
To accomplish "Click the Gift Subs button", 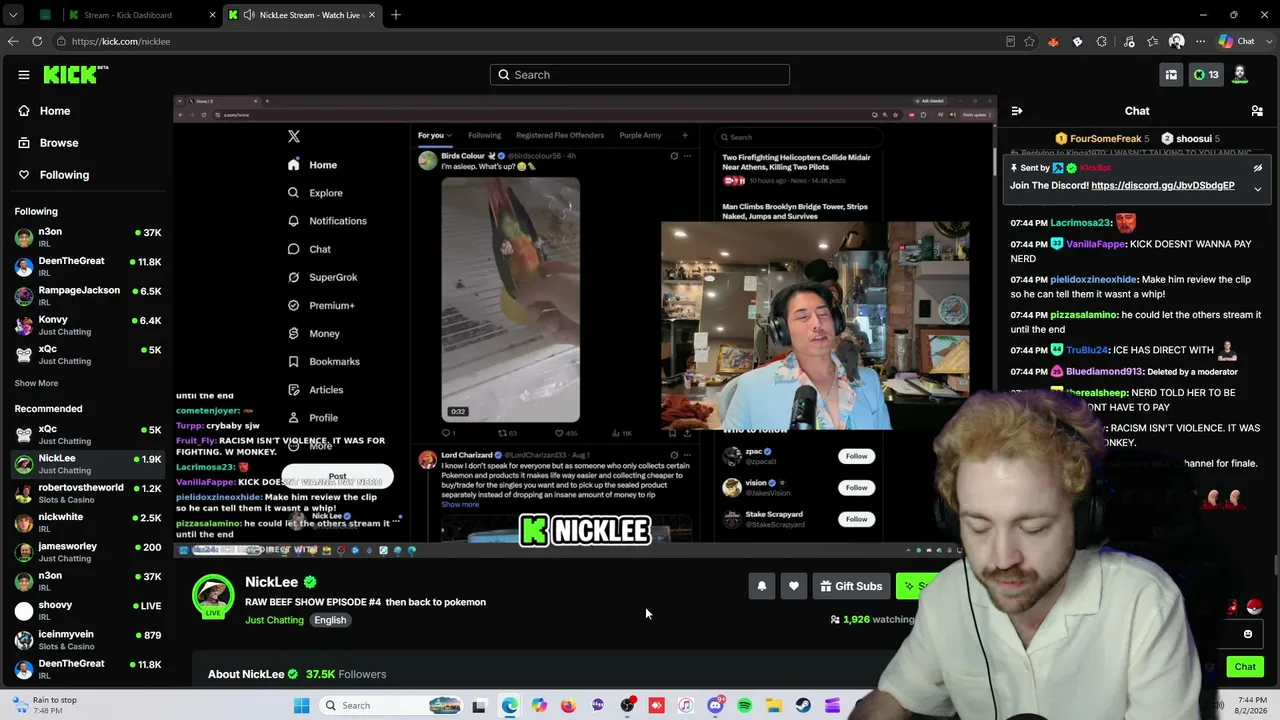I will click(851, 586).
